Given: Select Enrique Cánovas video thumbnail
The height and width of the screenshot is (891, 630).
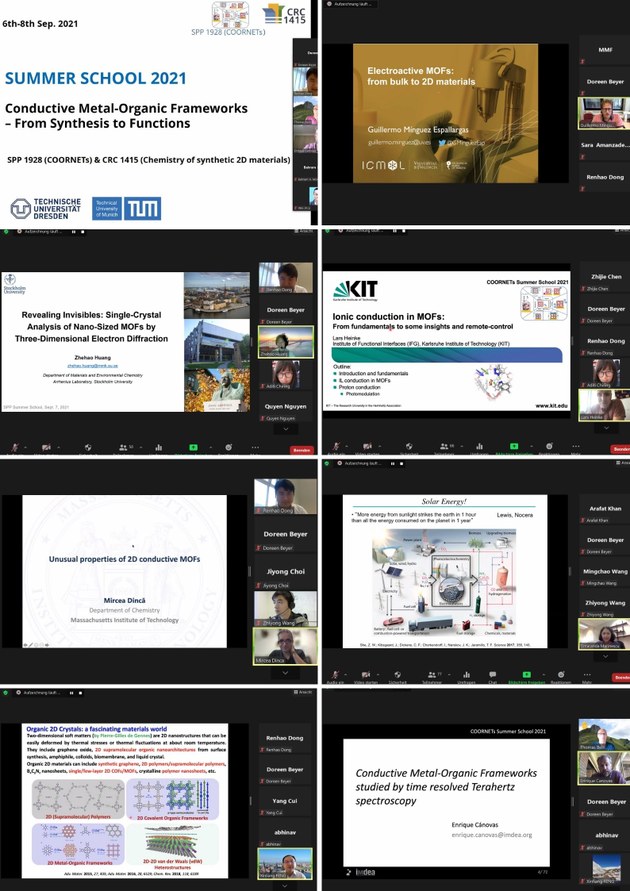Looking at the screenshot, I should pos(600,770).
